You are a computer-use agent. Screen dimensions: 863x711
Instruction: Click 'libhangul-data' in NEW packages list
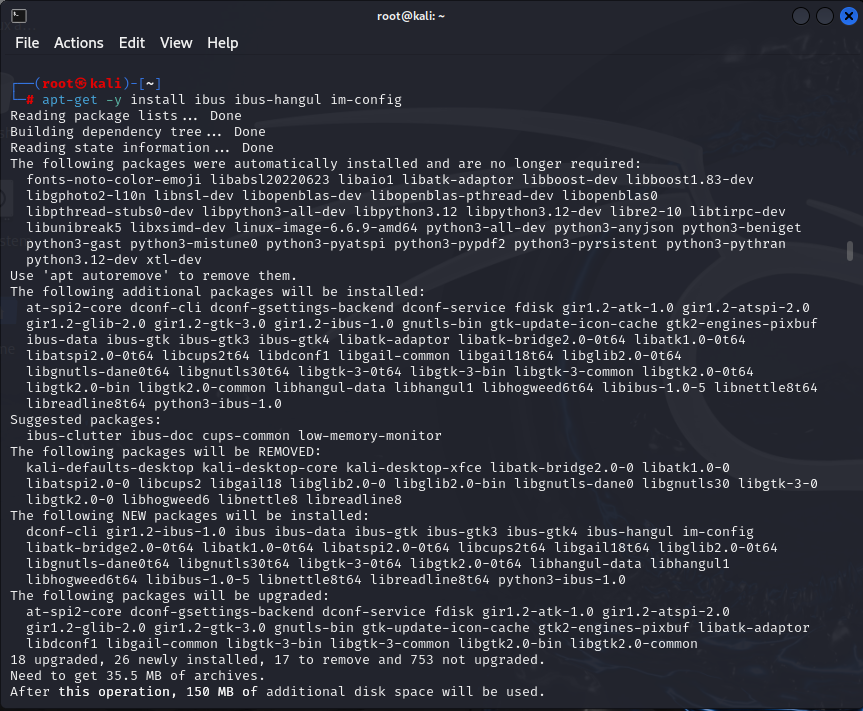click(x=586, y=564)
